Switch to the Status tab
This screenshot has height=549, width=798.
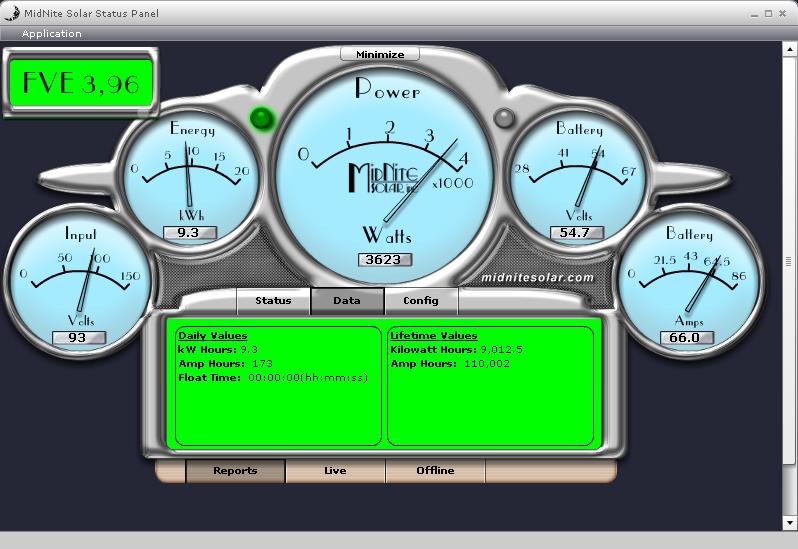coord(273,300)
